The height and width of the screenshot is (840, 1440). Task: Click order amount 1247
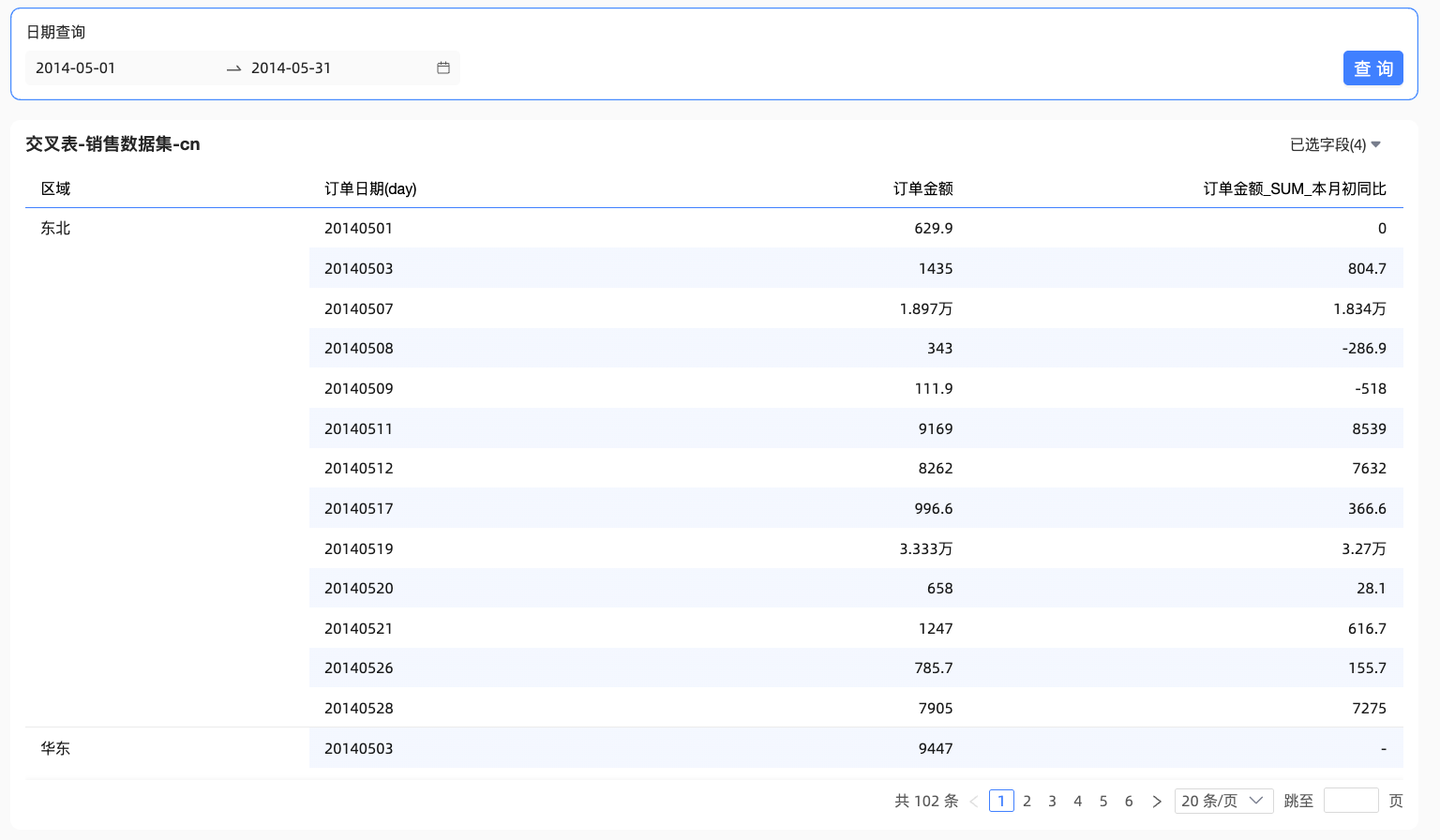pyautogui.click(x=936, y=628)
